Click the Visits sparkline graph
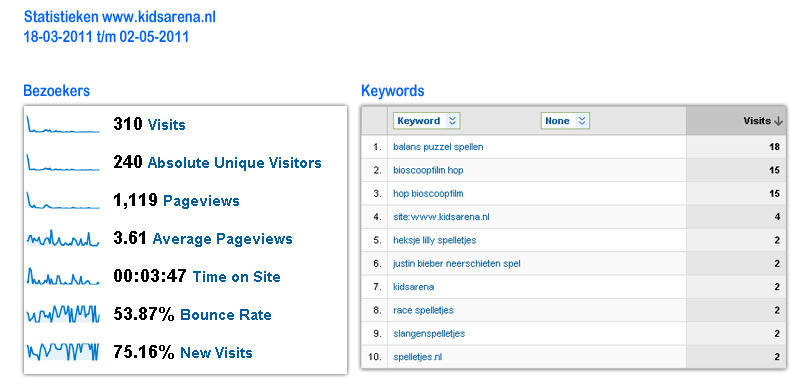Image resolution: width=800 pixels, height=389 pixels. tap(63, 125)
